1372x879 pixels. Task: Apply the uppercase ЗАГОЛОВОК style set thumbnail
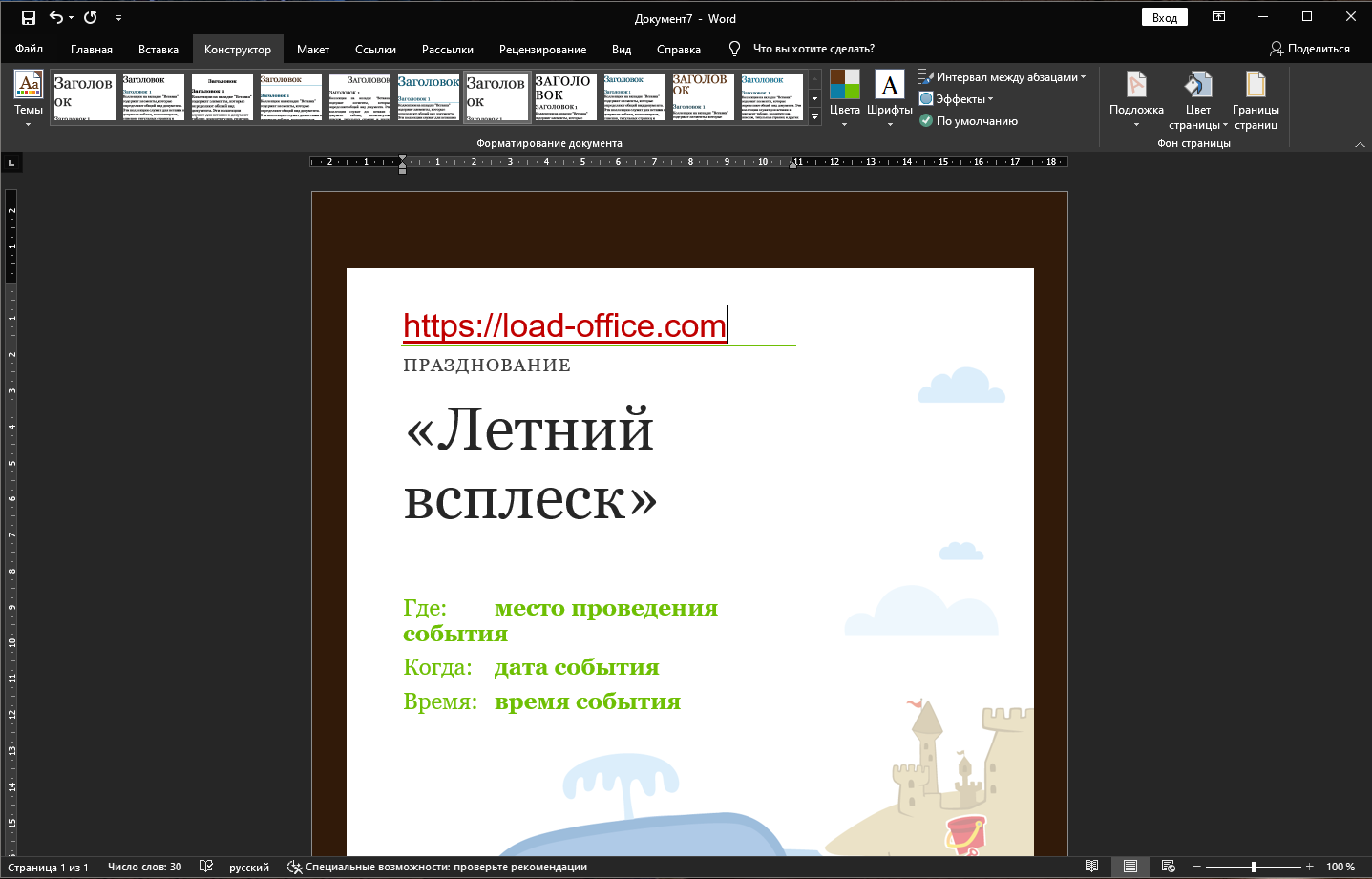tap(565, 97)
